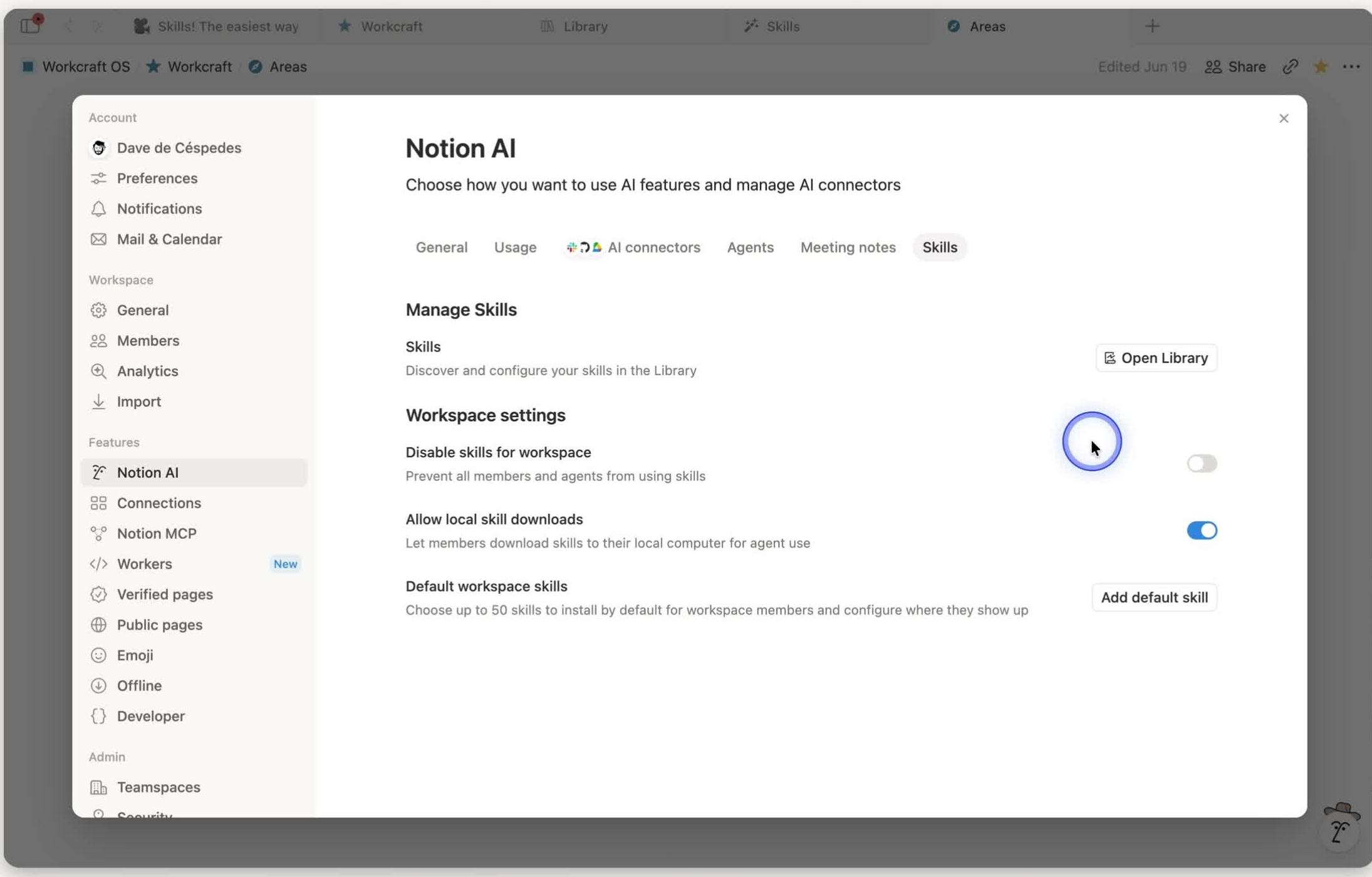Select Notion AI in Features sidebar

194,473
